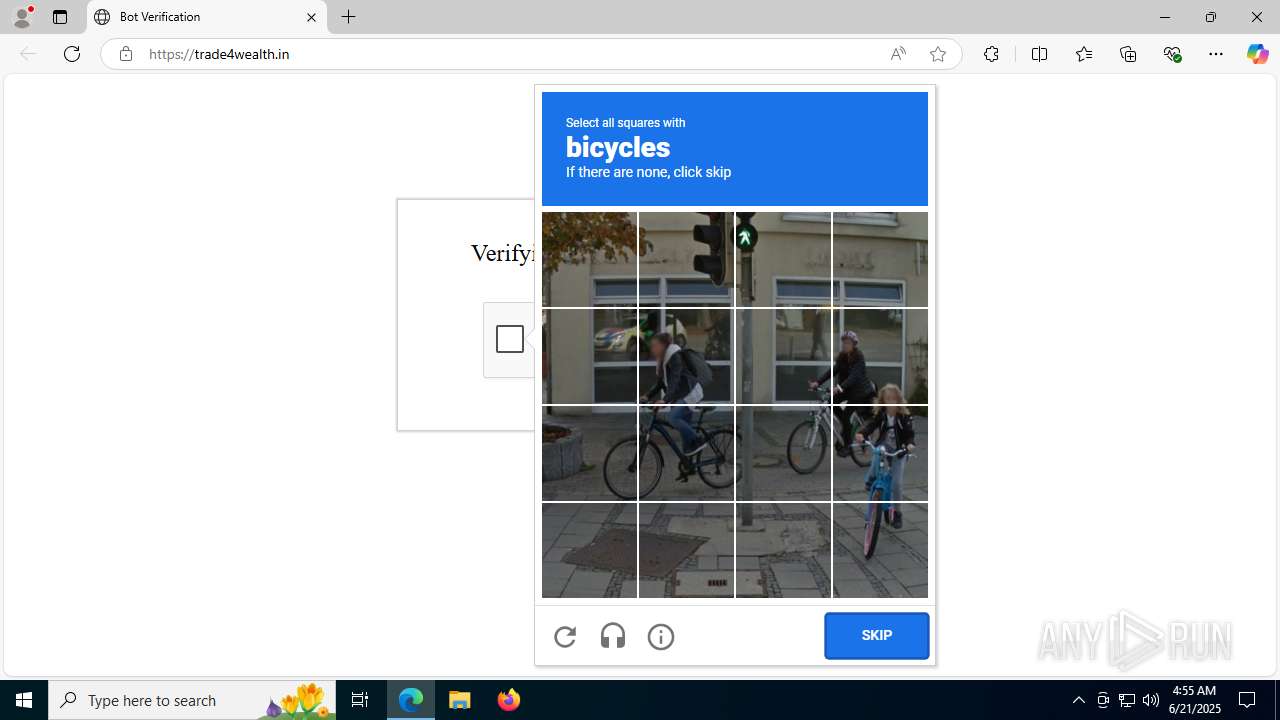
Task: Refresh the captcha challenge
Action: point(565,636)
